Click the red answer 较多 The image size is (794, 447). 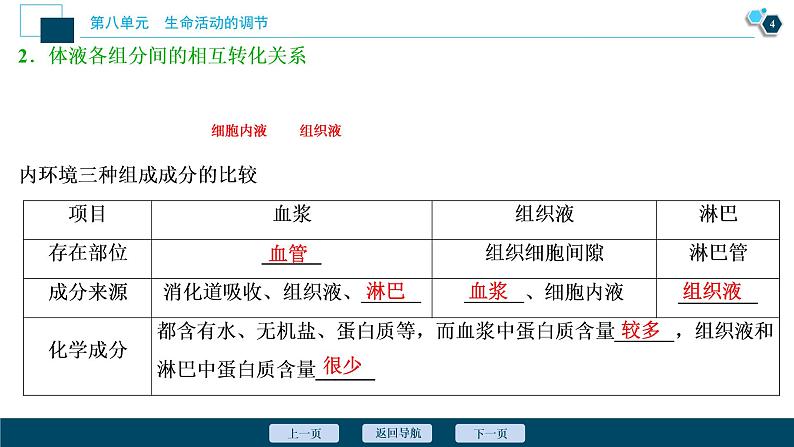point(641,330)
